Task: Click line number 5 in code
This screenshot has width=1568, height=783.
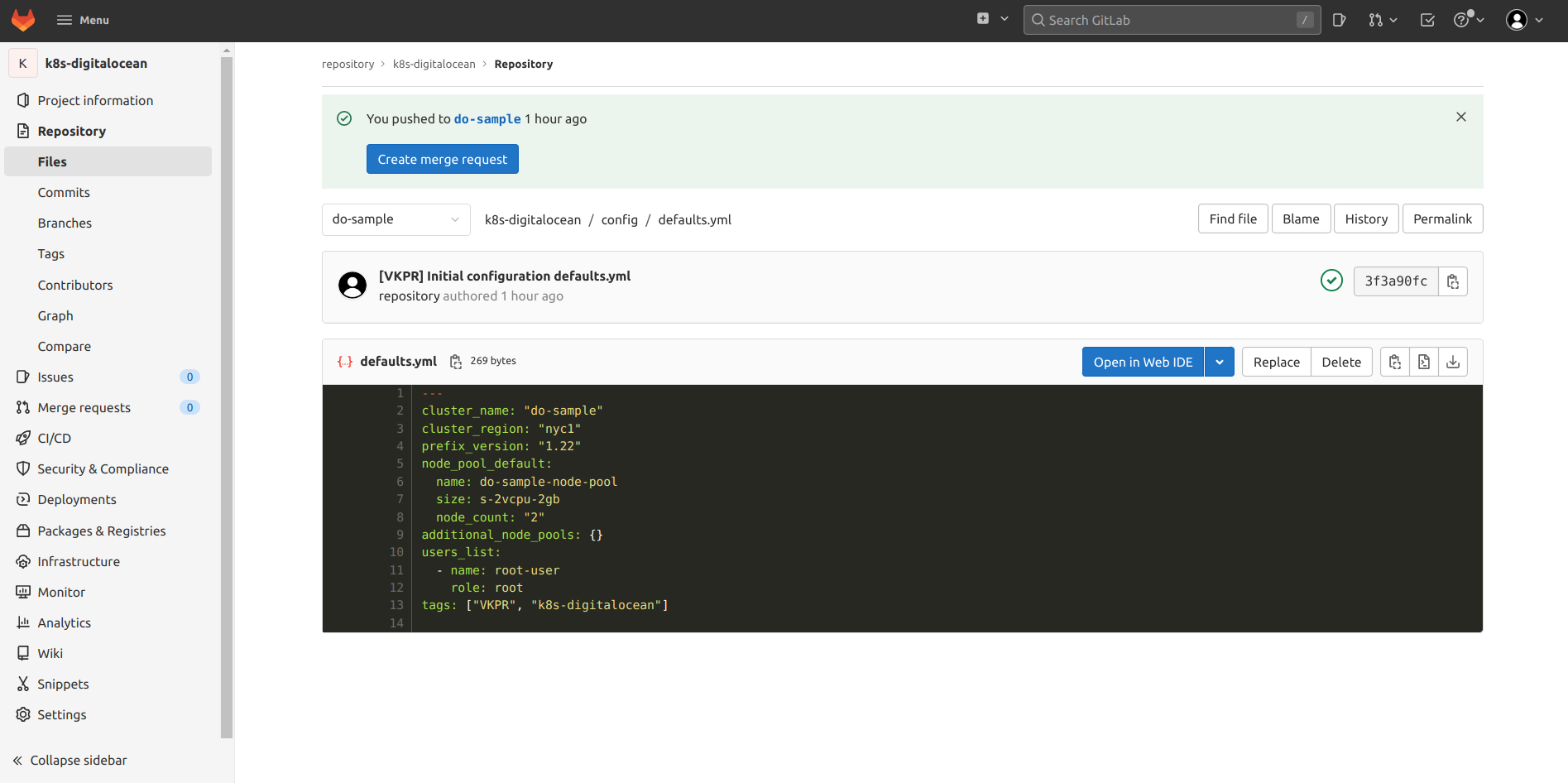Action: point(400,464)
